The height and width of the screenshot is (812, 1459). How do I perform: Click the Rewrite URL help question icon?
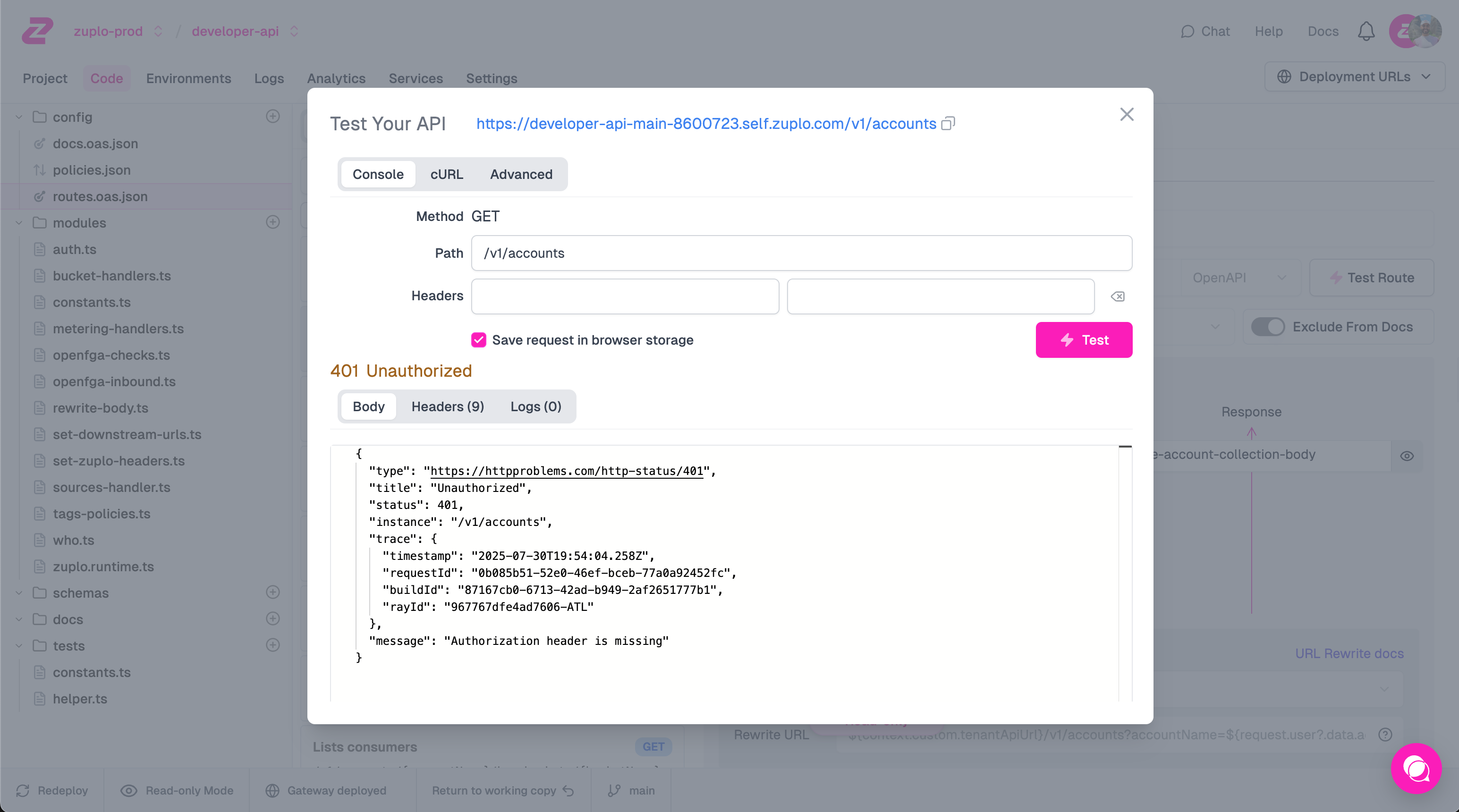[x=1385, y=735]
